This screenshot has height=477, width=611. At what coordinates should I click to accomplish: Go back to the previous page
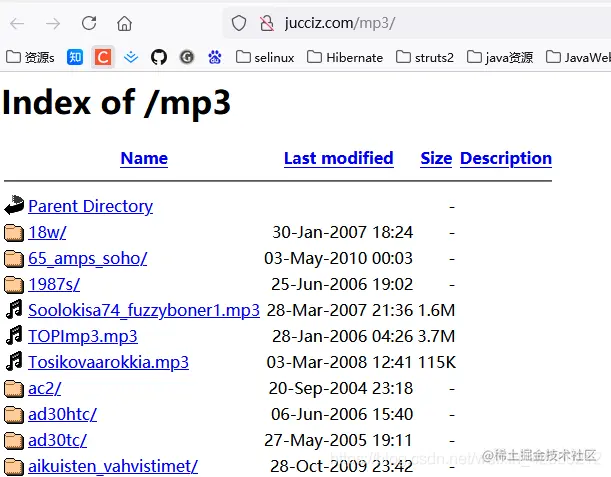tap(17, 23)
